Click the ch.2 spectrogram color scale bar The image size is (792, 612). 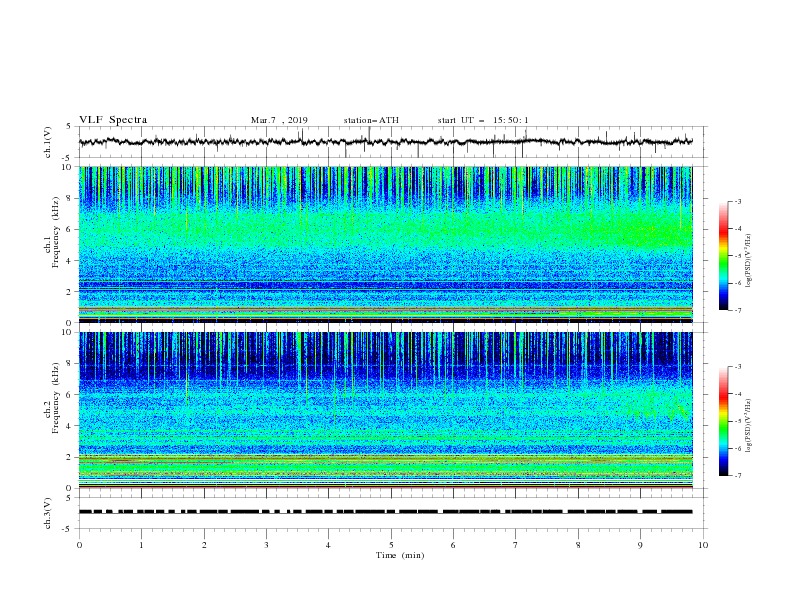pyautogui.click(x=723, y=421)
